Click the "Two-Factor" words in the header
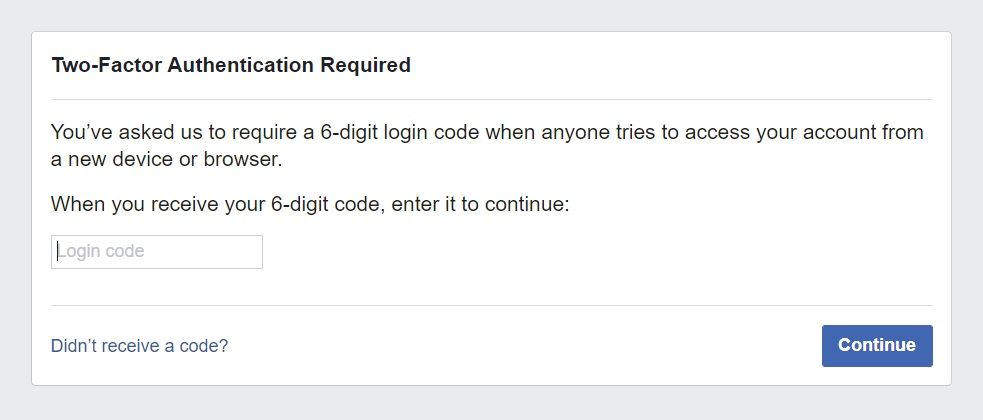 (x=108, y=66)
